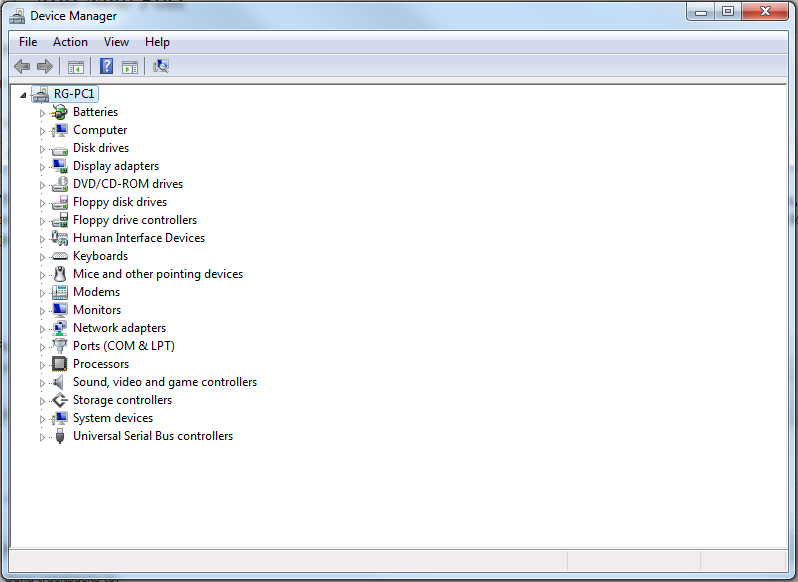Screen dimensions: 798x582
Task: Select the Display adapters text label
Action: 116,166
